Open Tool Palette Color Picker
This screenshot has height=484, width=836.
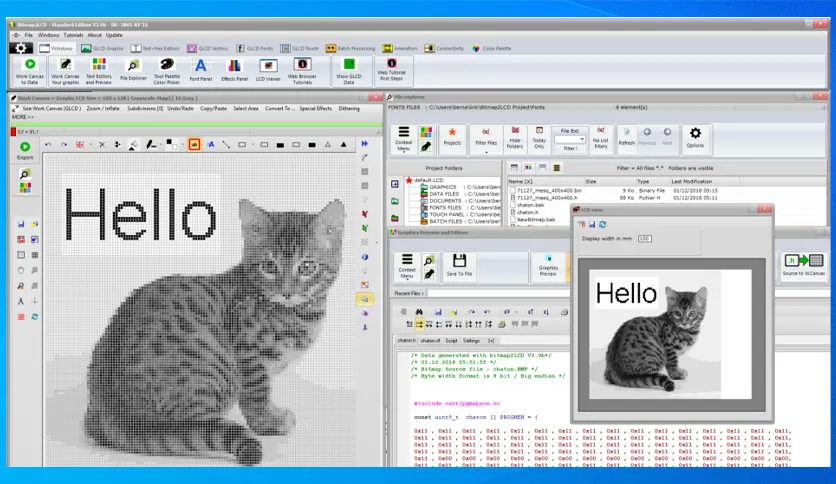pos(167,71)
